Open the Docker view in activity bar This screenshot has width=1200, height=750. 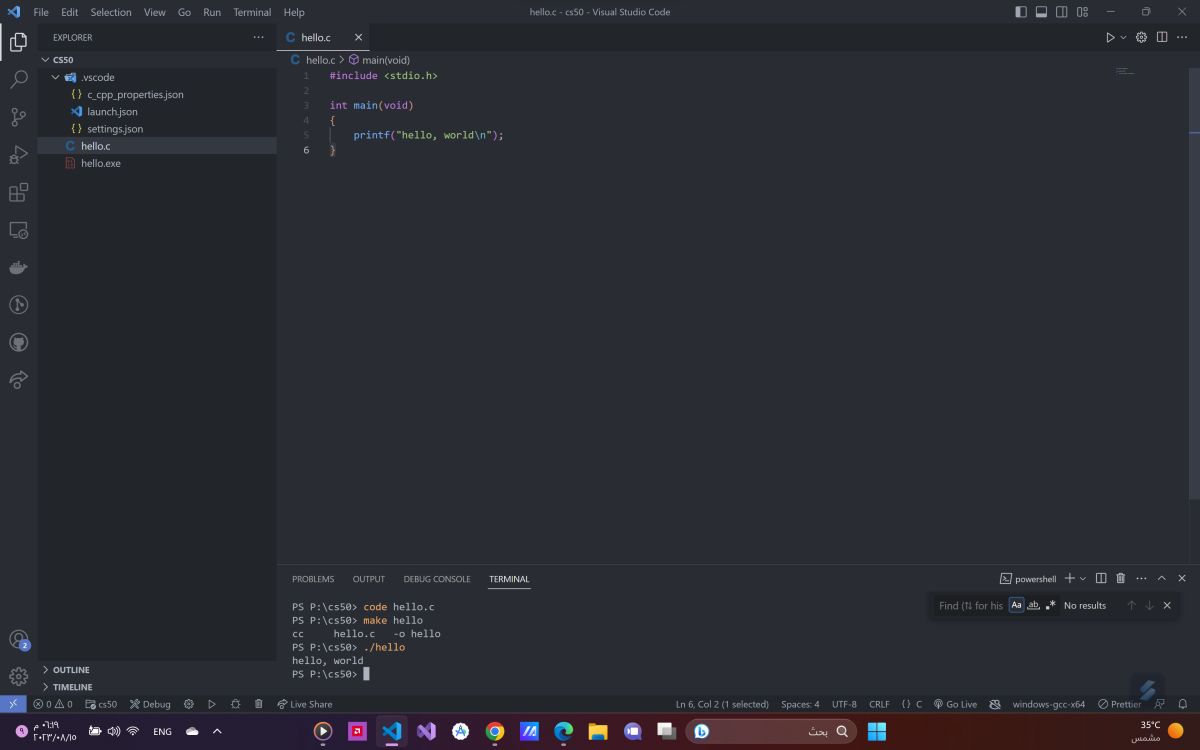pyautogui.click(x=18, y=267)
